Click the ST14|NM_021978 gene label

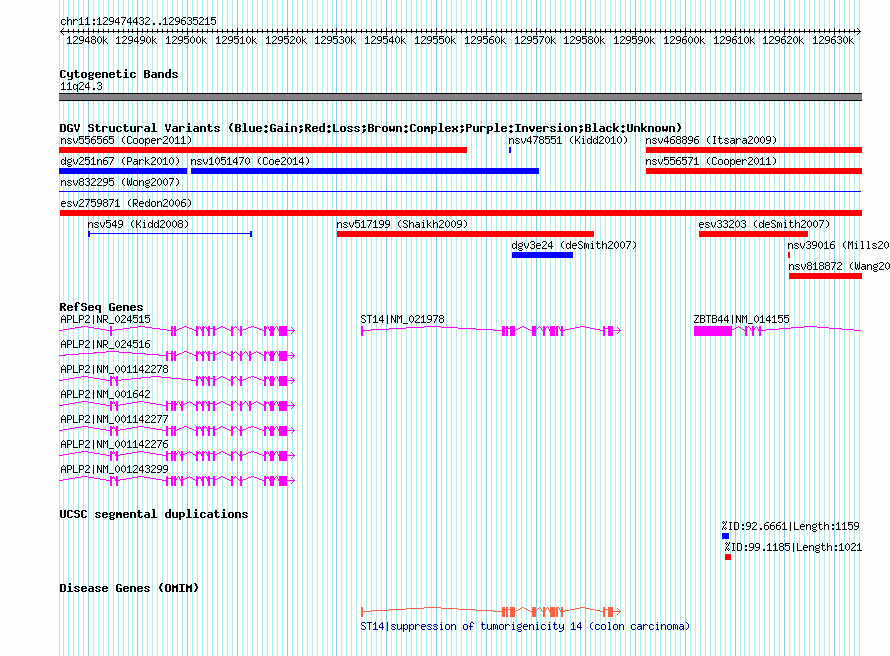pos(402,319)
